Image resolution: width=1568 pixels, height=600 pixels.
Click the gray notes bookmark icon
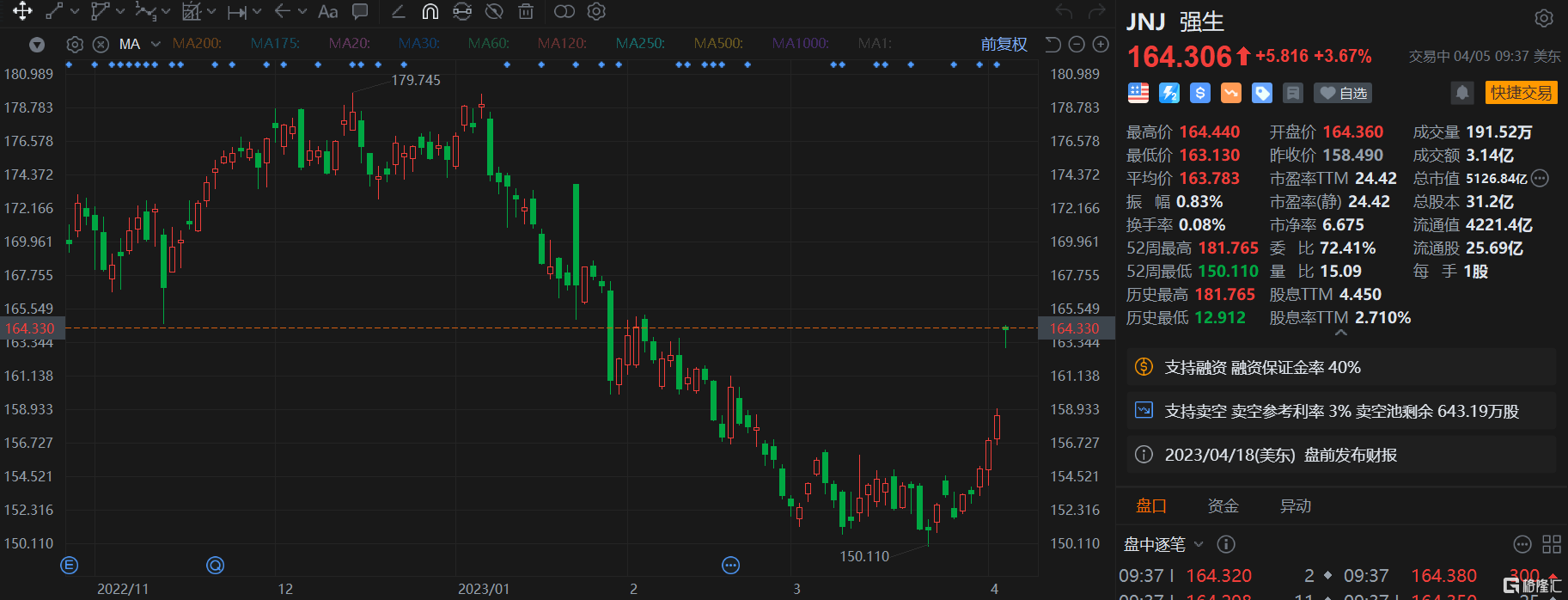click(x=1293, y=93)
